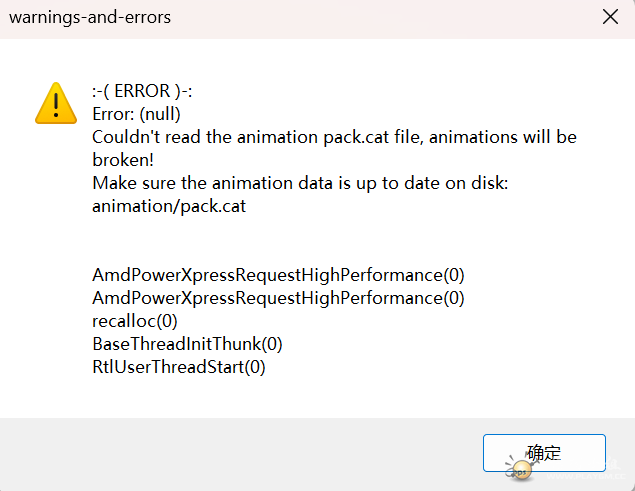Click the BaseThreadInitThunk(0) stack trace entry

coord(187,344)
